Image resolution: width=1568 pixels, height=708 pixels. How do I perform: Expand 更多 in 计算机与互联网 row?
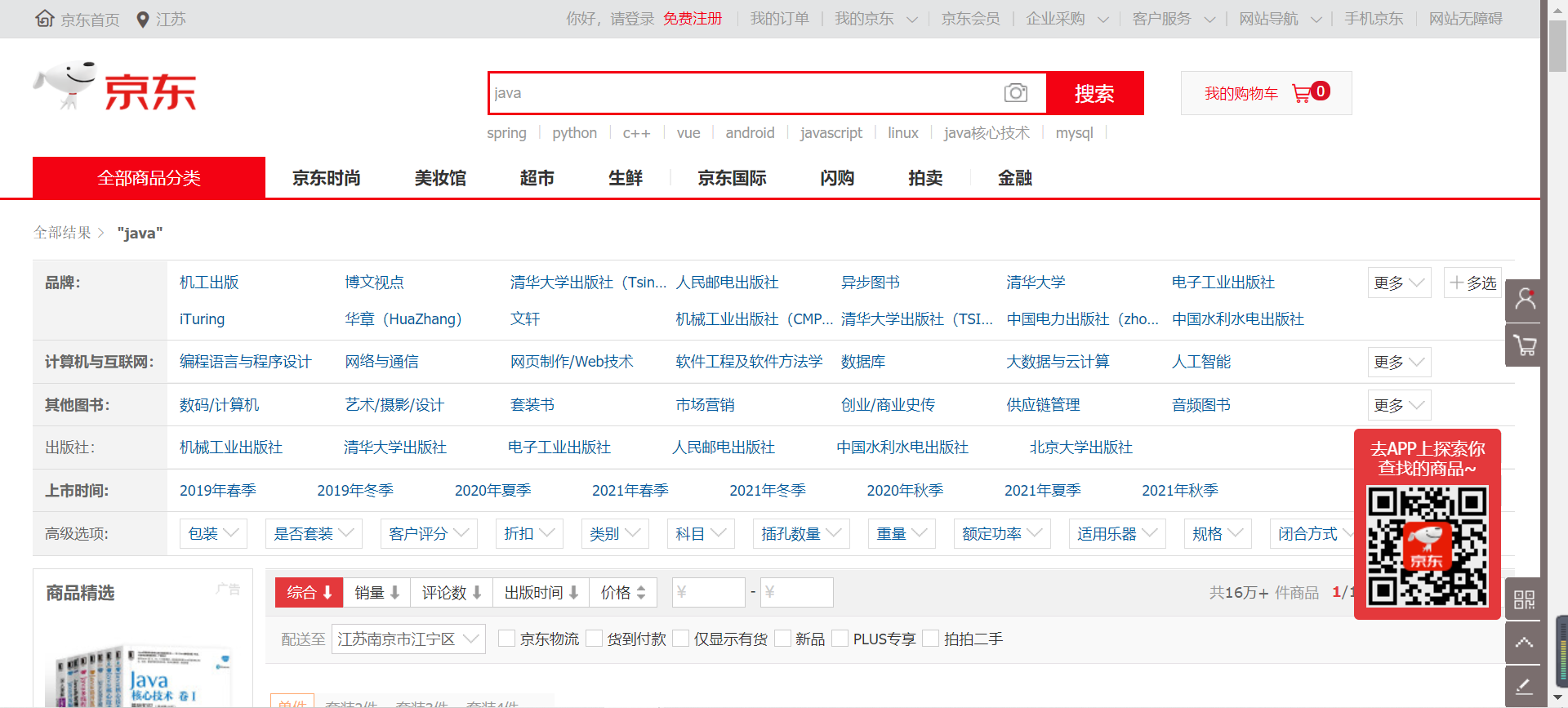click(x=1399, y=362)
